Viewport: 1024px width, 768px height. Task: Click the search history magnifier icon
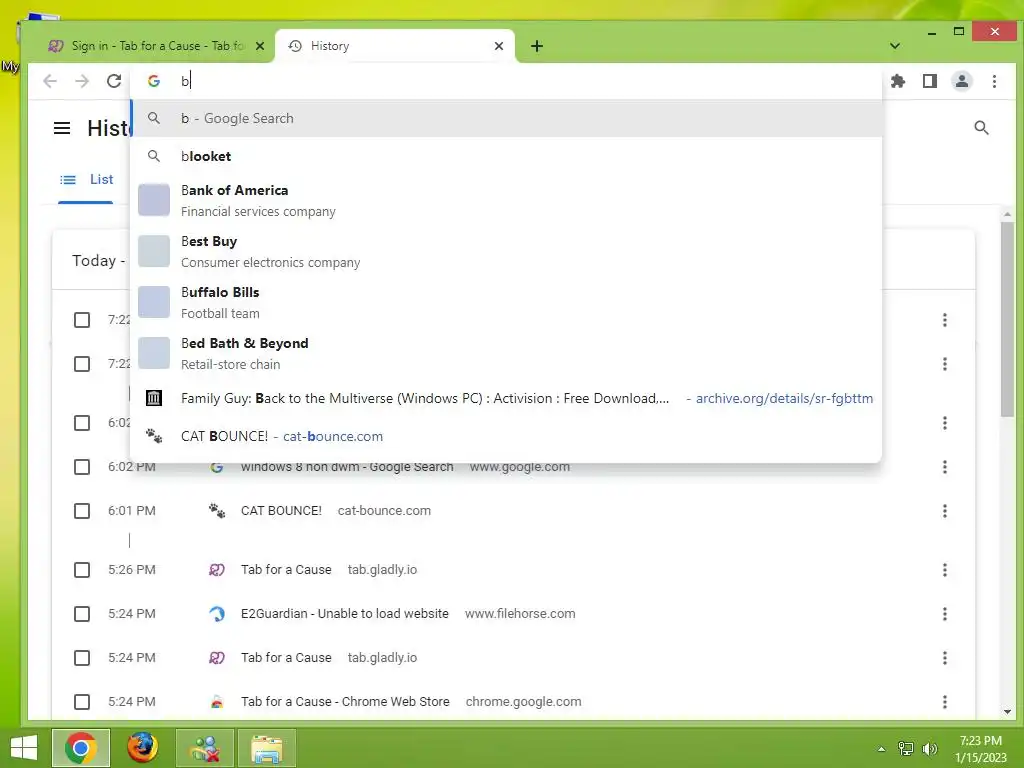(981, 128)
